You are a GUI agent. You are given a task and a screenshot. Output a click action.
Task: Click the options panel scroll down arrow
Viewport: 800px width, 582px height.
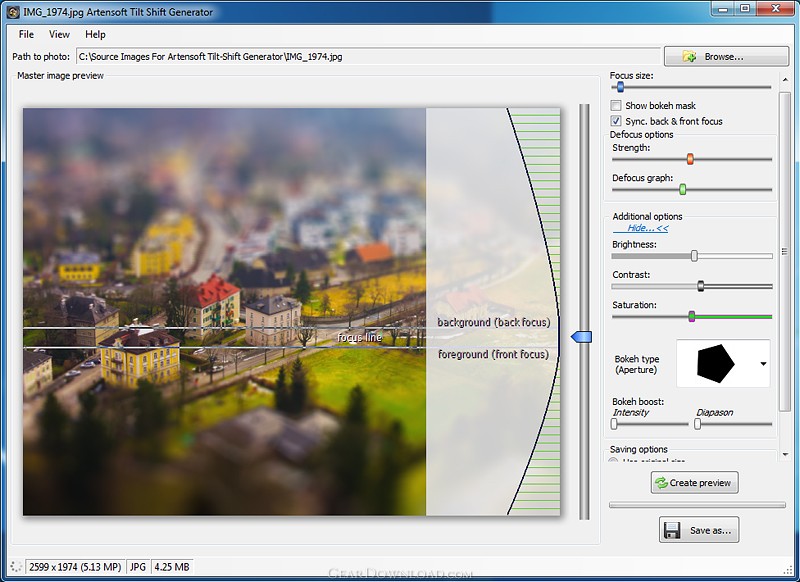tap(785, 454)
